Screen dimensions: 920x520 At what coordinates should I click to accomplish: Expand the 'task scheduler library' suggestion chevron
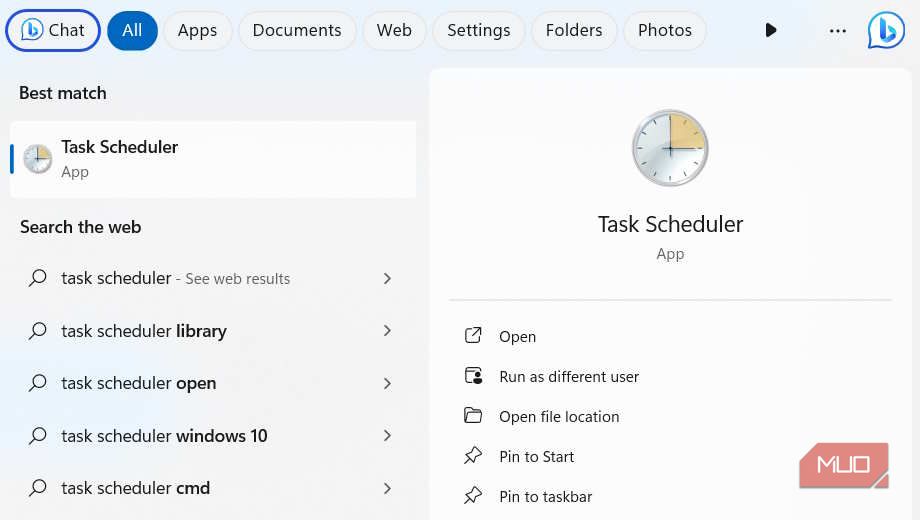pyautogui.click(x=387, y=331)
